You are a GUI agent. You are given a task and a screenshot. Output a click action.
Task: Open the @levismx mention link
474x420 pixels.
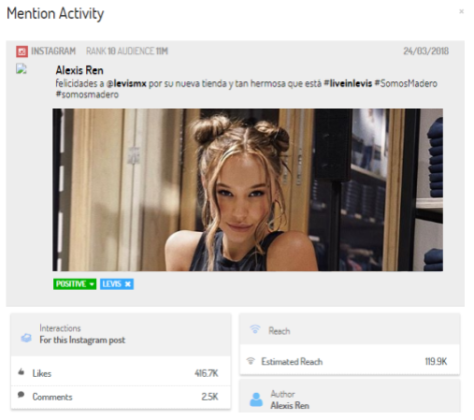[126, 83]
